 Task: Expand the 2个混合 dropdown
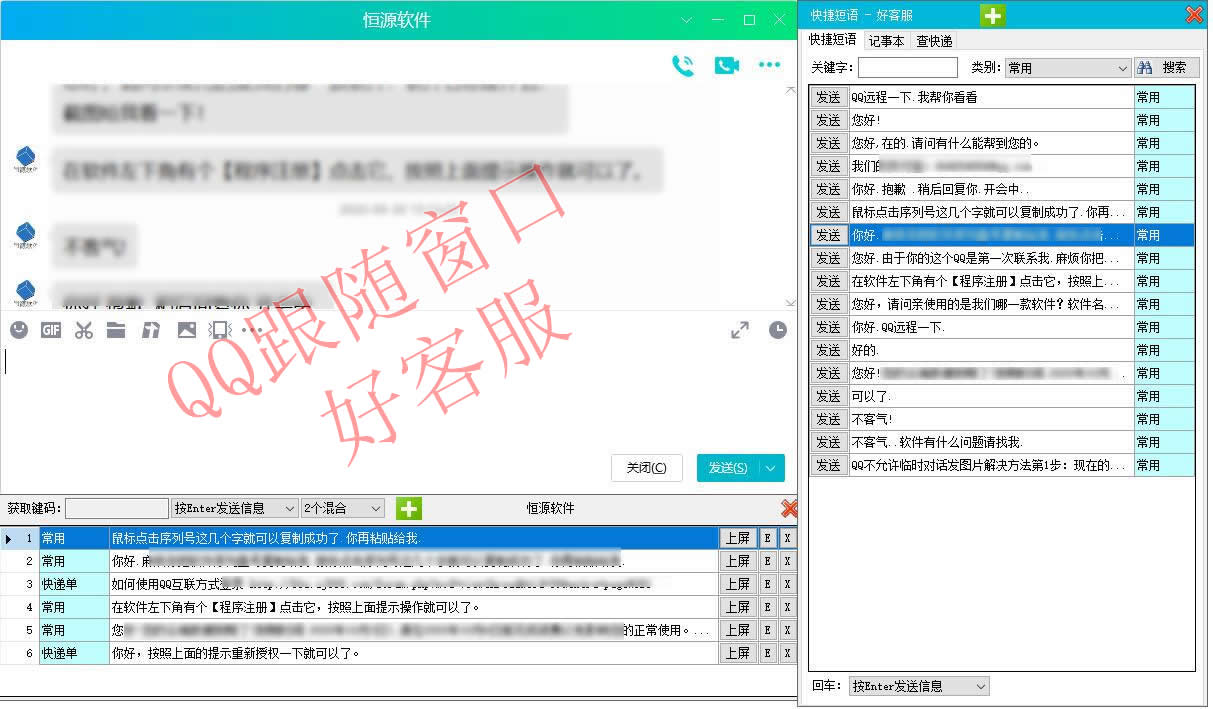point(342,509)
